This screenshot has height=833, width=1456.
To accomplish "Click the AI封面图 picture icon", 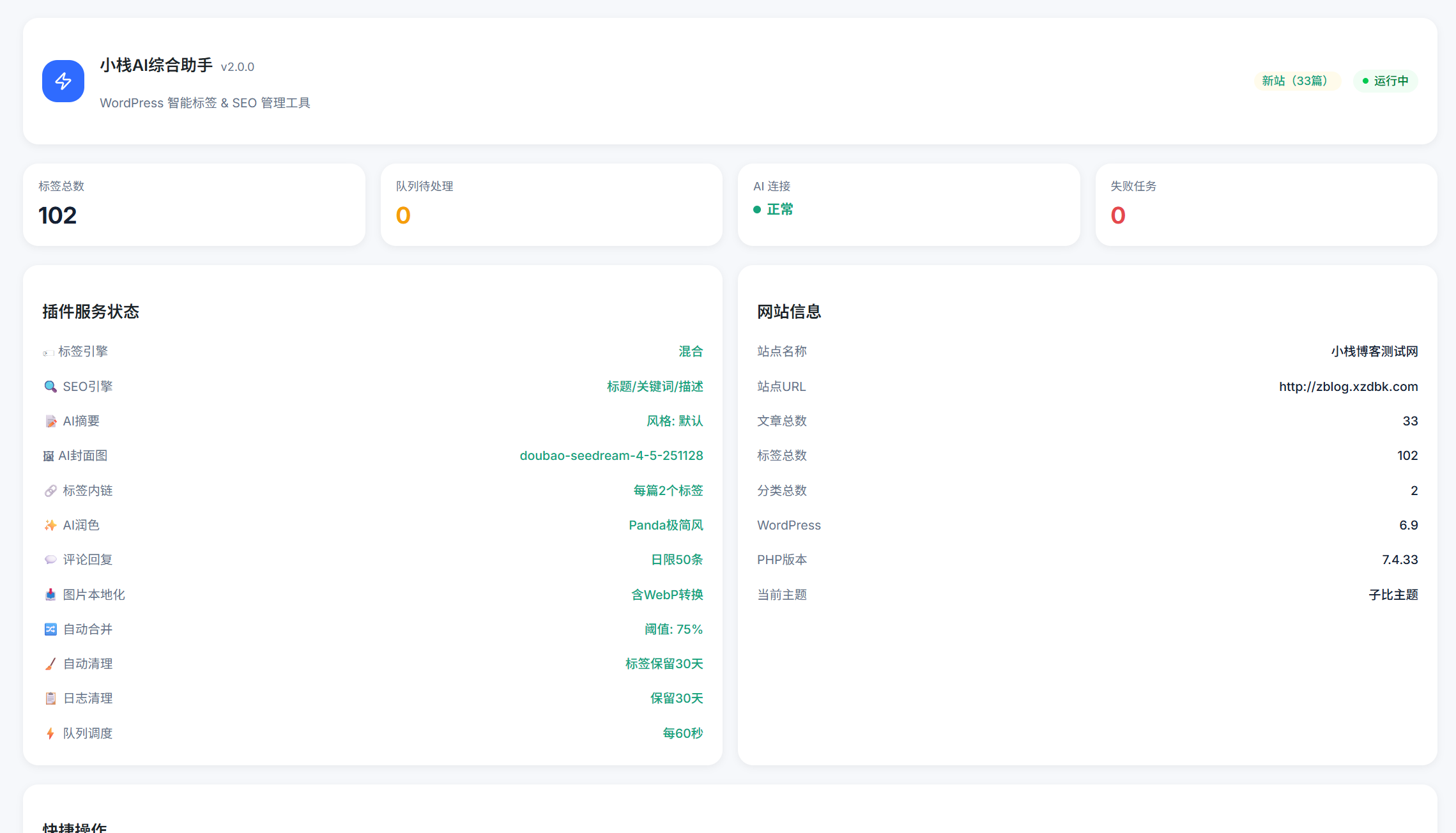I will (48, 456).
